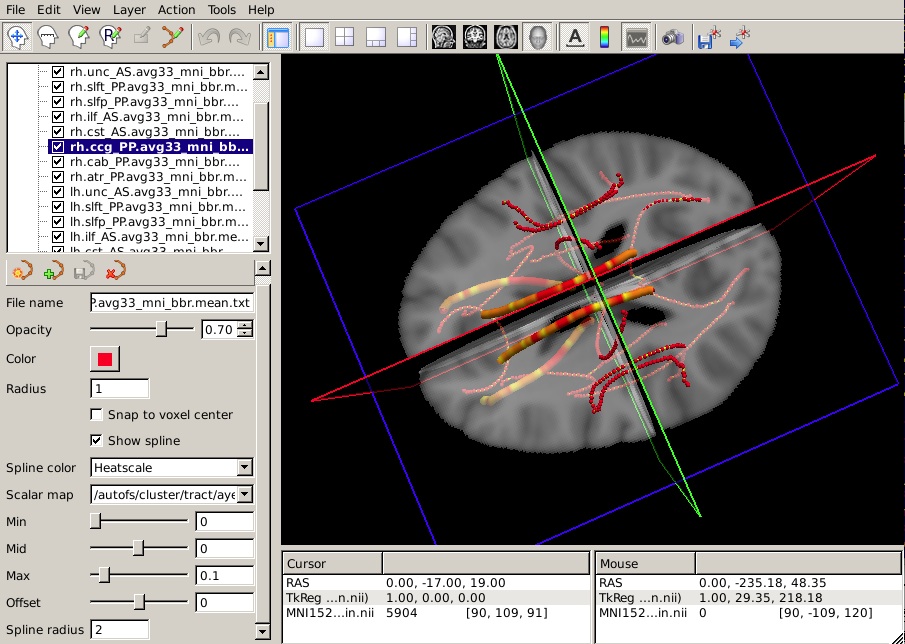
Task: Select the lh.unc_AS layer in list
Action: pos(155,192)
